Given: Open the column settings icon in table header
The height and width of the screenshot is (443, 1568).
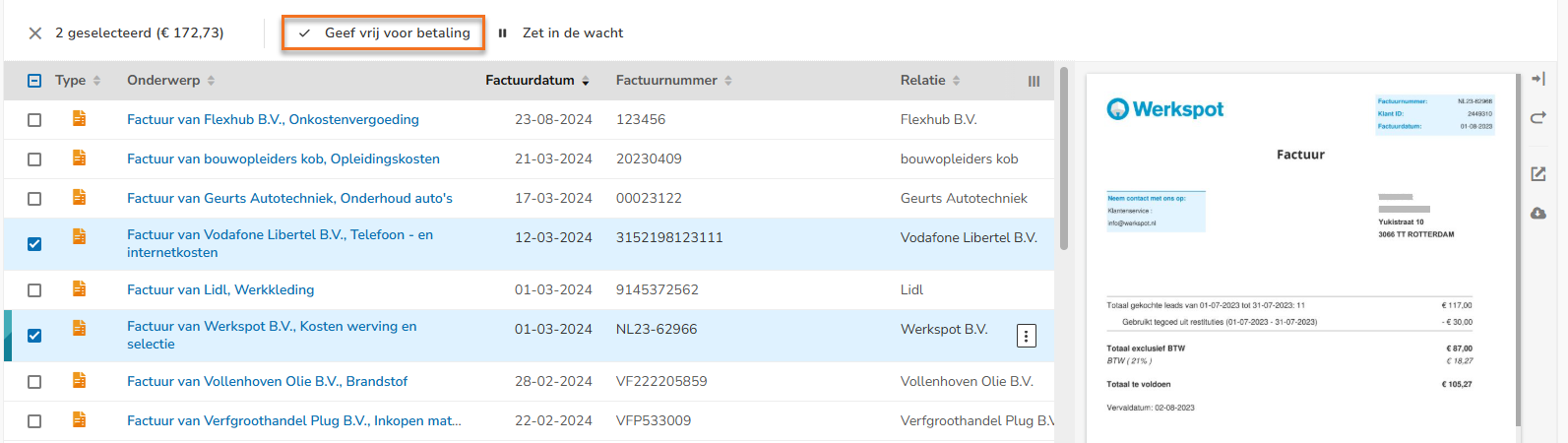Looking at the screenshot, I should (1034, 82).
